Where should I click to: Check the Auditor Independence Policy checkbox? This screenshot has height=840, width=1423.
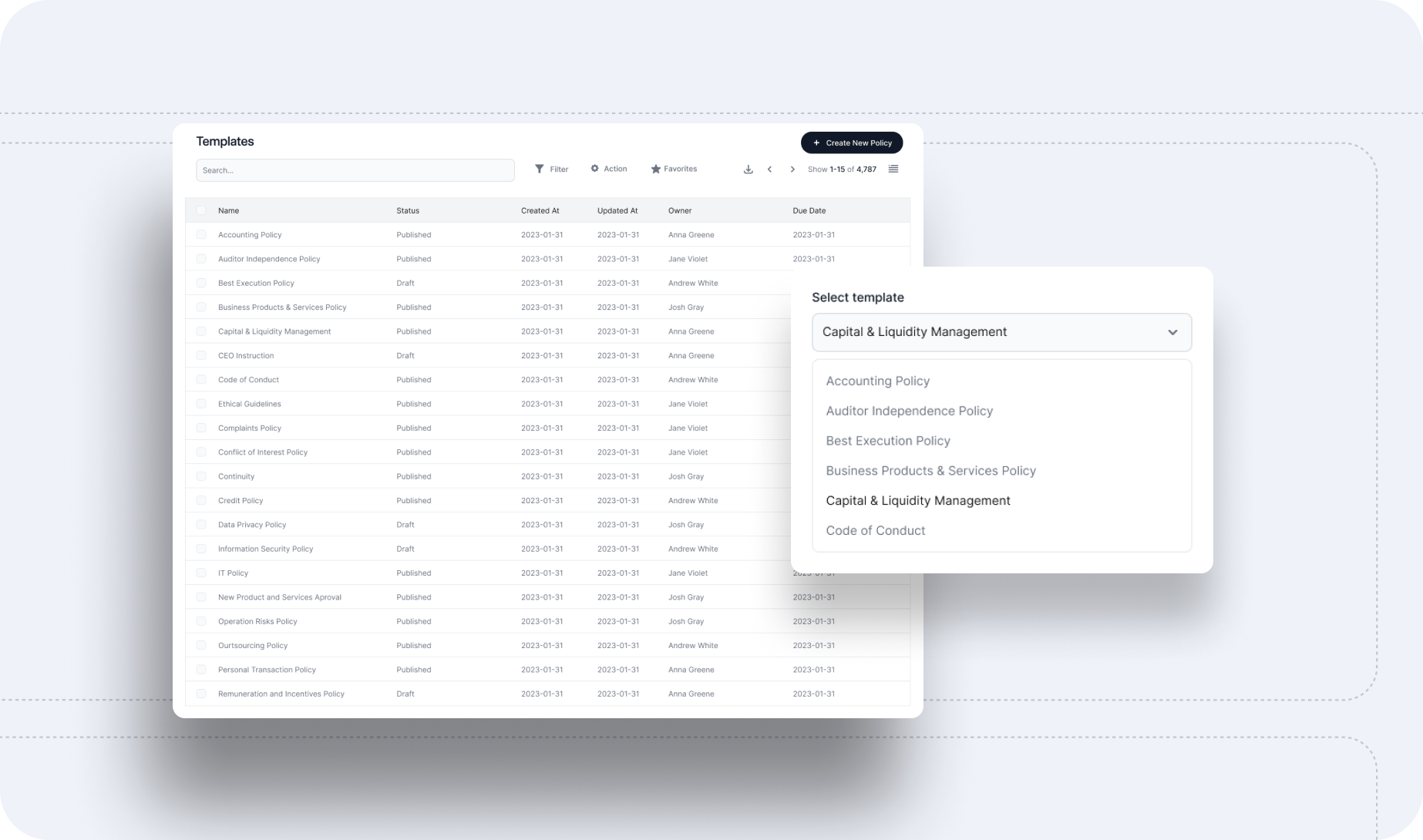[x=201, y=259]
